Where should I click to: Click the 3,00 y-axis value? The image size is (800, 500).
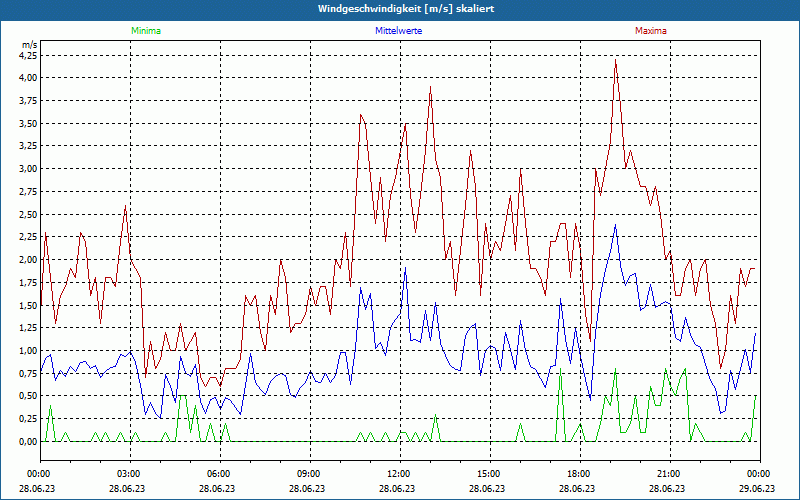tap(28, 169)
